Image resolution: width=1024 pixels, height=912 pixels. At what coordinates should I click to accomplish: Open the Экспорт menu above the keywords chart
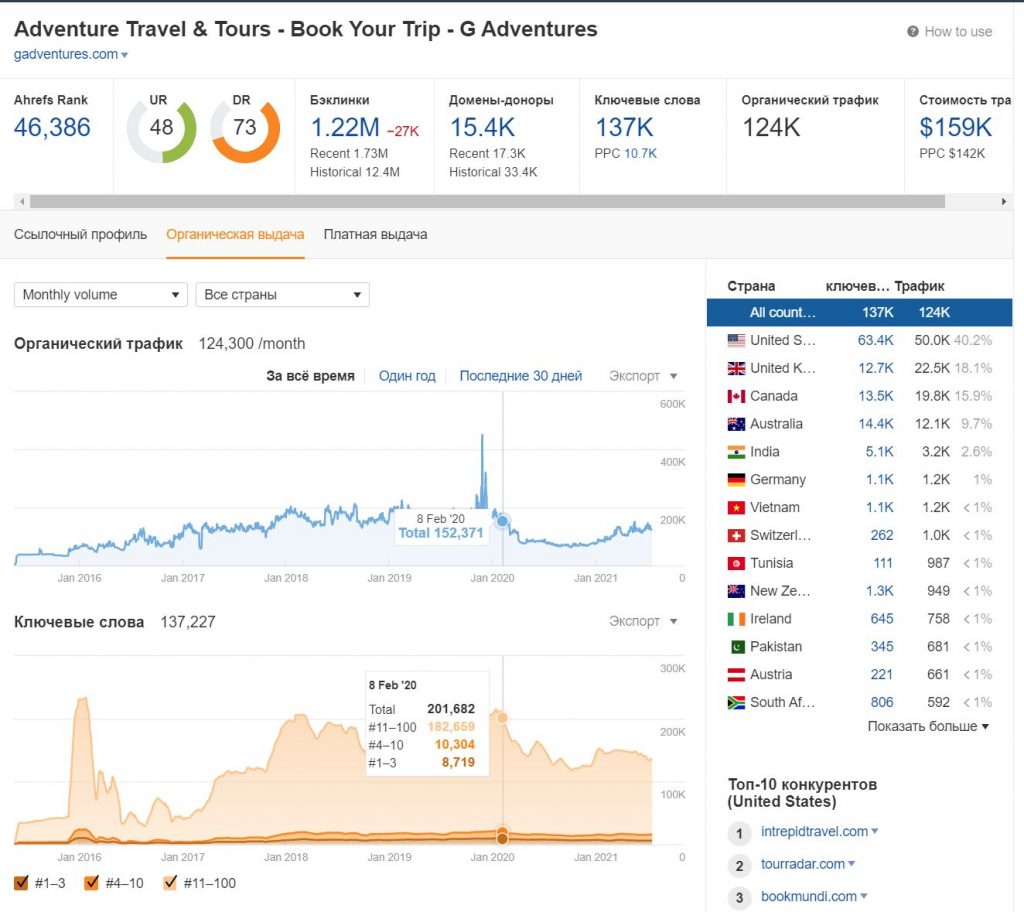643,621
